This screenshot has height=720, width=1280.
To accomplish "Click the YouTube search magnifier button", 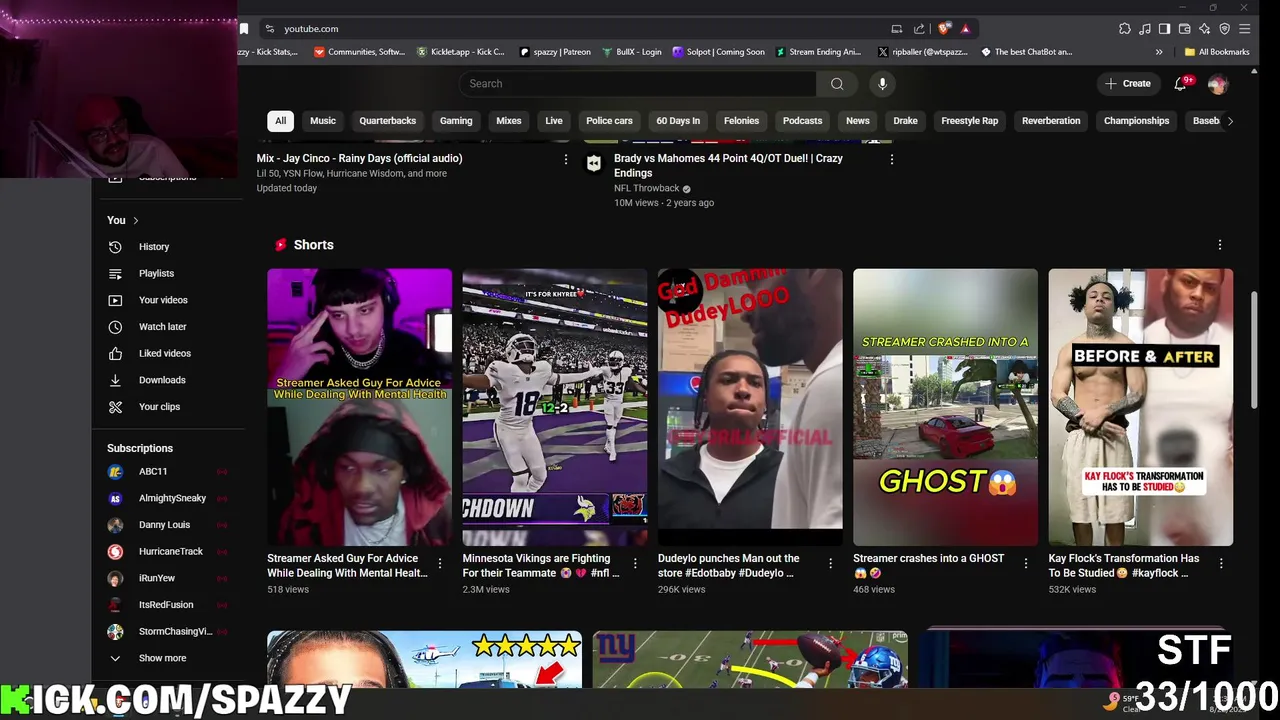I will coord(837,84).
